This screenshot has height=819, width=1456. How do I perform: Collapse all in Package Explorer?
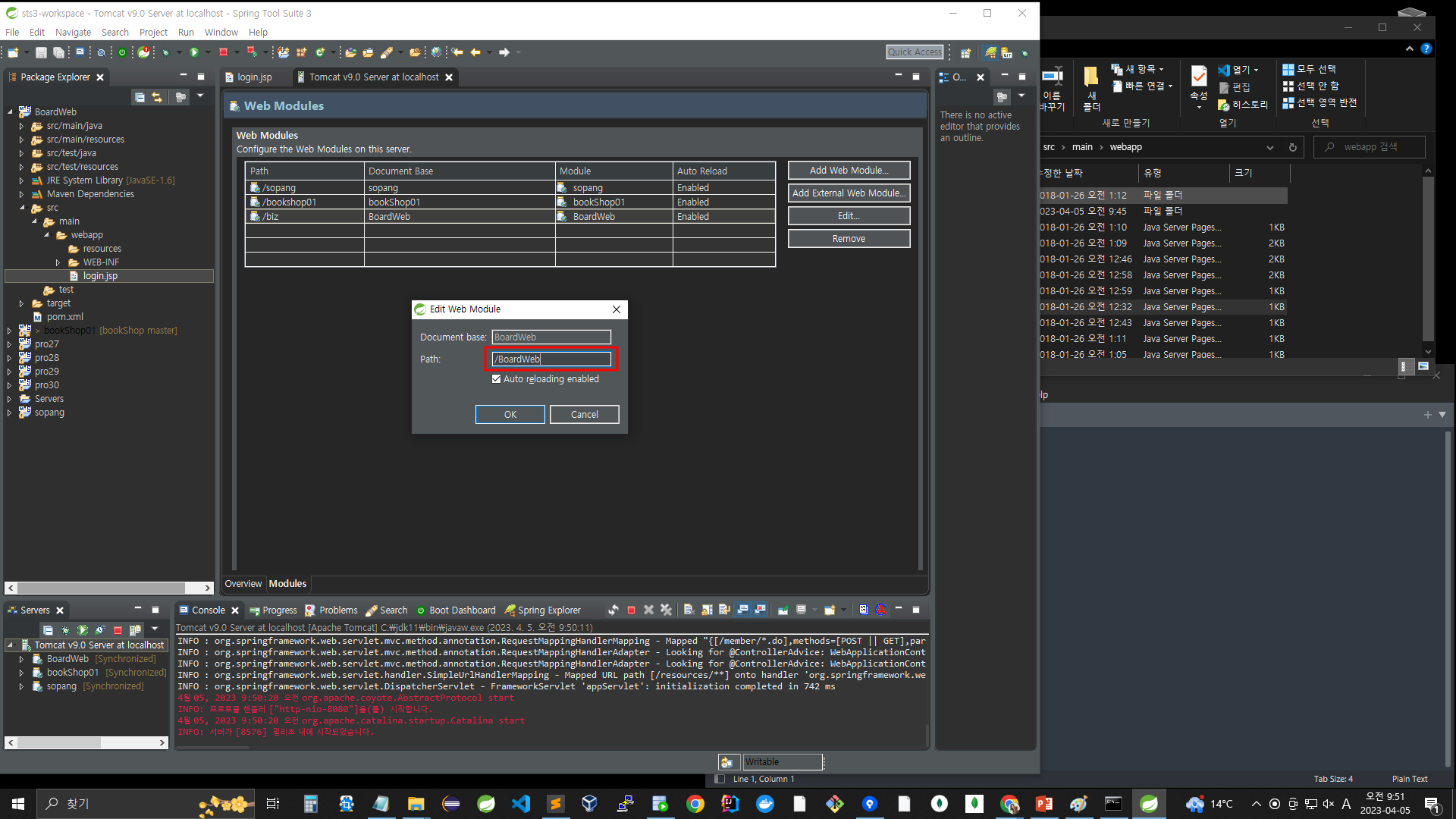tap(140, 97)
